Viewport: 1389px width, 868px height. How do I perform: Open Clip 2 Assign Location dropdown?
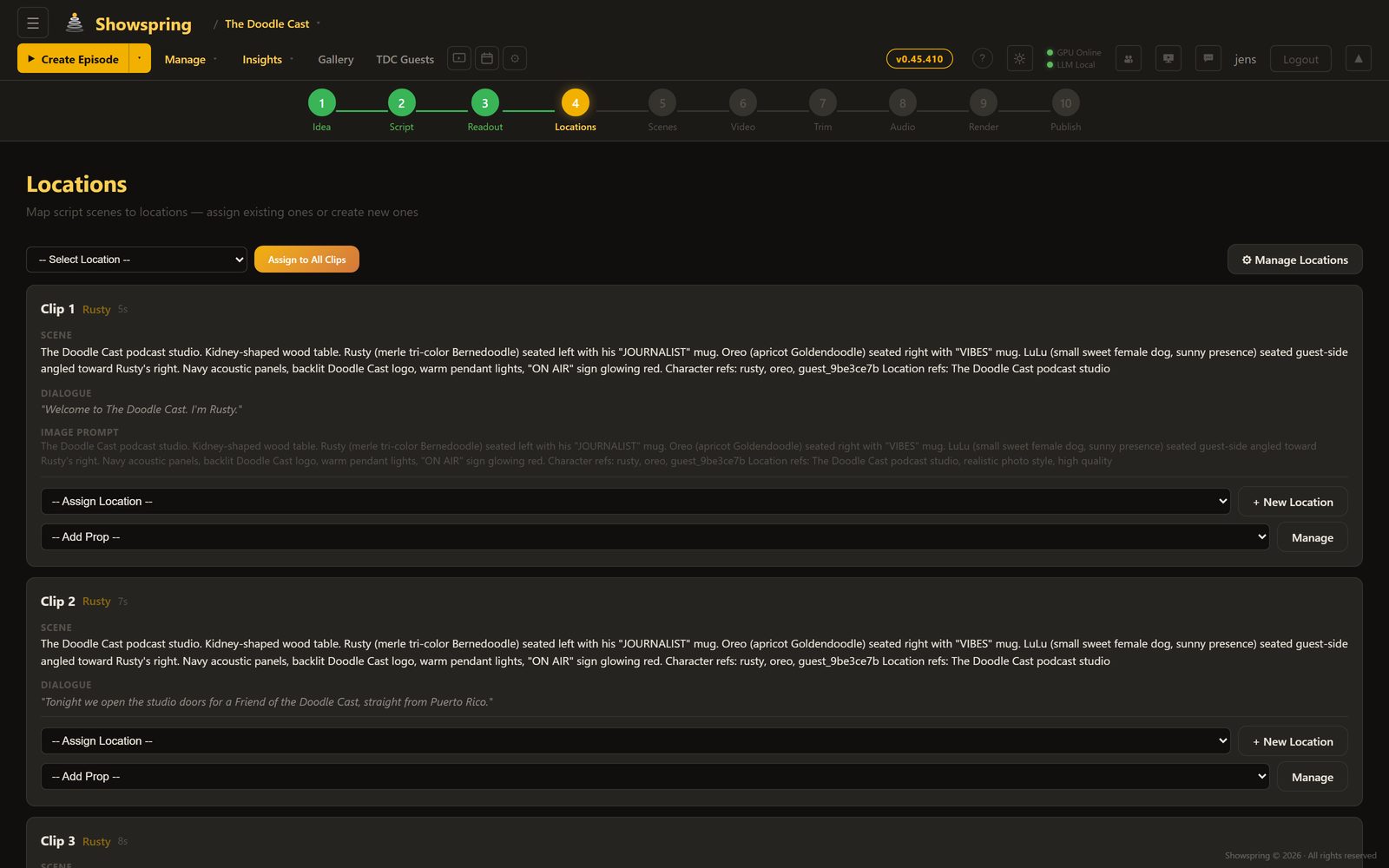coord(635,740)
